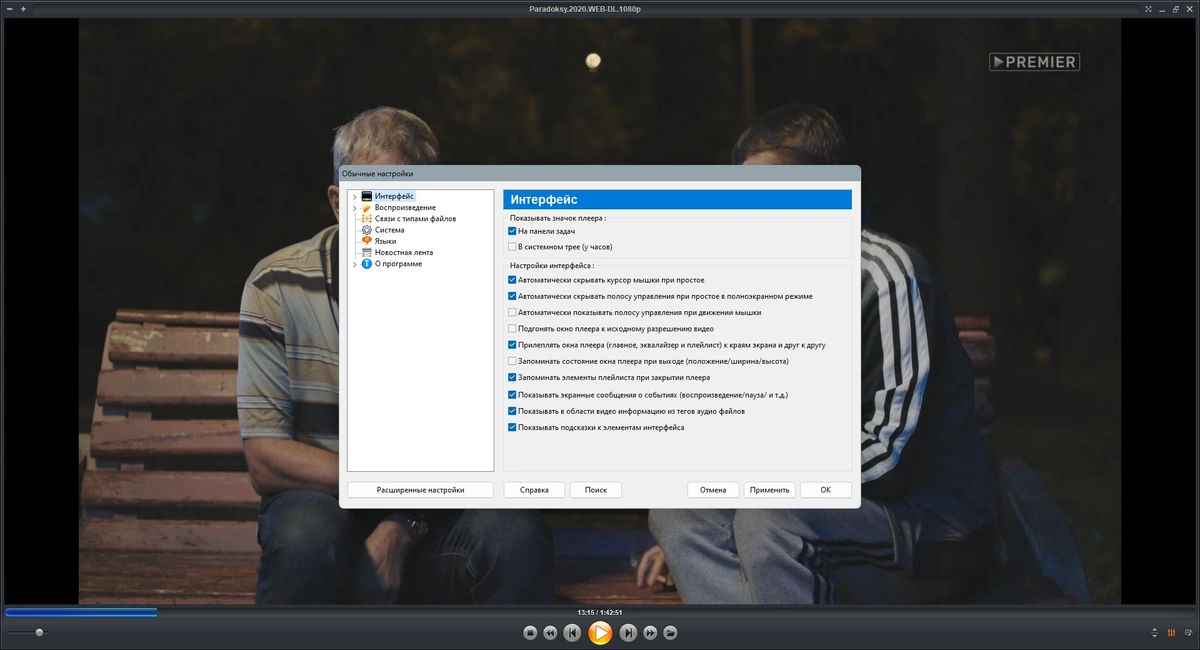The height and width of the screenshot is (650, 1200).
Task: Enable auto-show control bar on mouse movement
Action: [x=512, y=312]
